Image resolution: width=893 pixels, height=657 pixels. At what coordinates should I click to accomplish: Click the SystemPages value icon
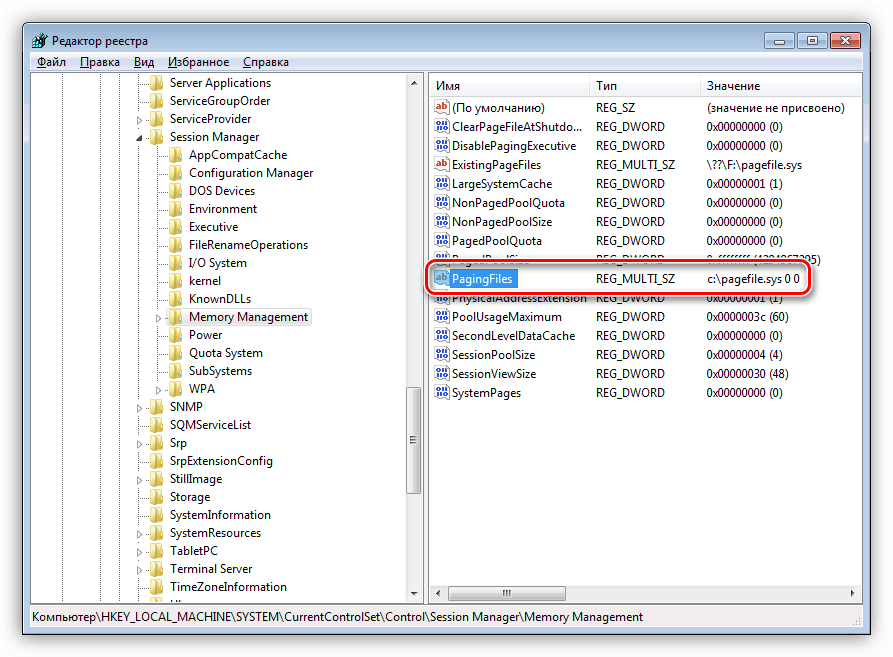click(441, 392)
